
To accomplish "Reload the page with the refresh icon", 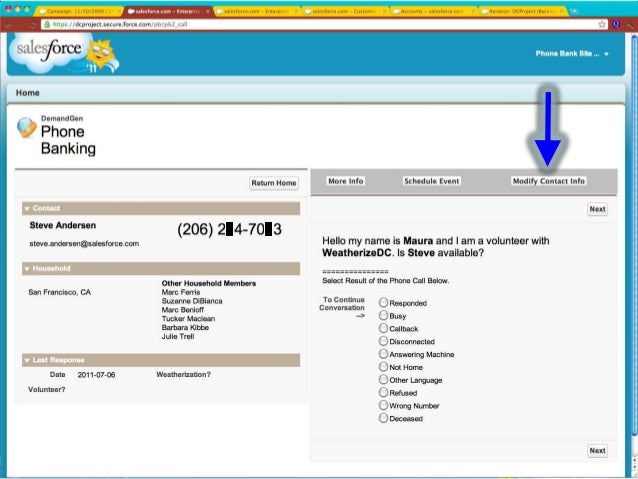I will pos(33,24).
